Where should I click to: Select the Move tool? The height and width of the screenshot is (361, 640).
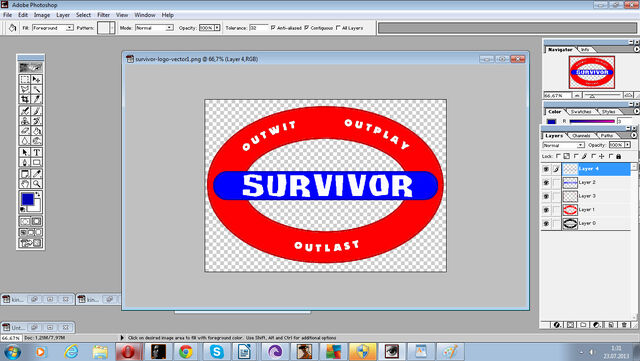[x=36, y=80]
